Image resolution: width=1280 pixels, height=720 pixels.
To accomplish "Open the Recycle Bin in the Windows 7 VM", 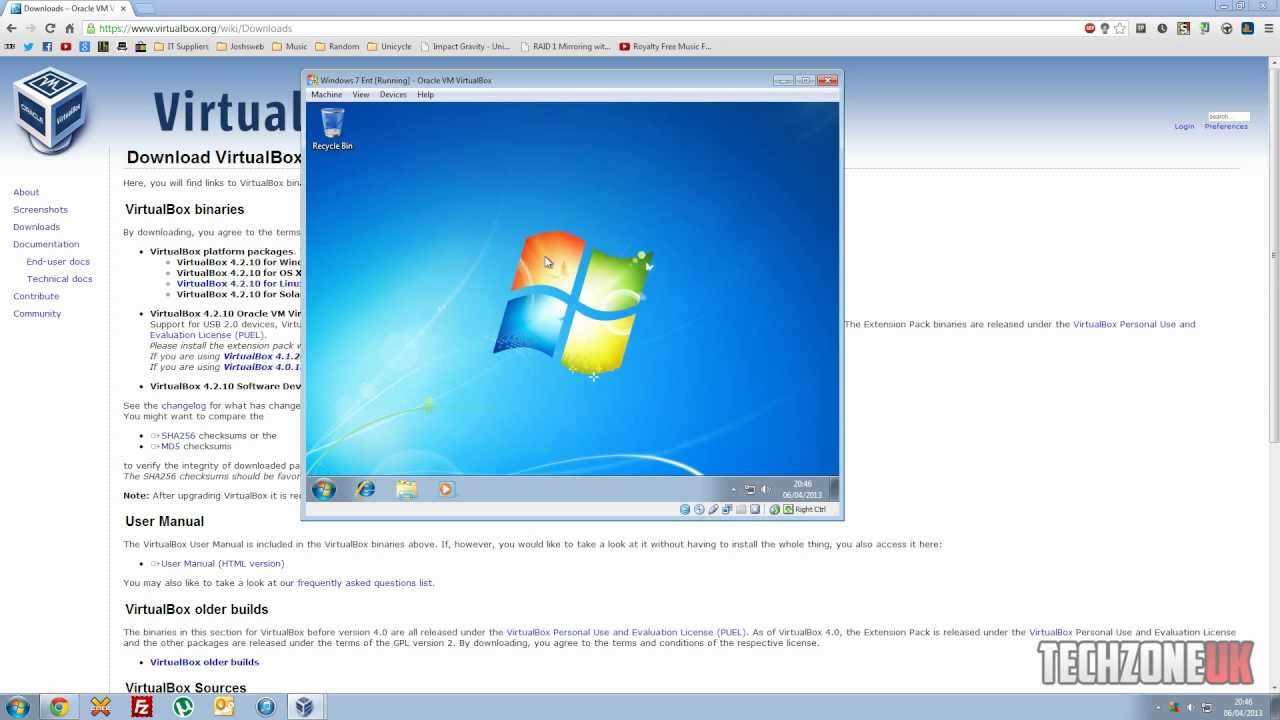I will click(x=332, y=129).
